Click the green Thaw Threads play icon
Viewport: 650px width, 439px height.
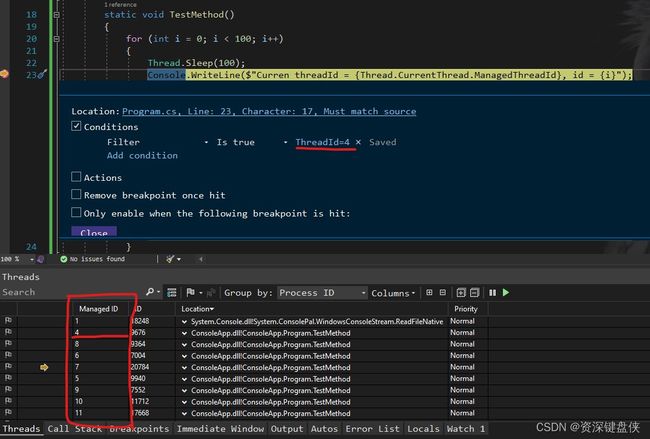[506, 293]
